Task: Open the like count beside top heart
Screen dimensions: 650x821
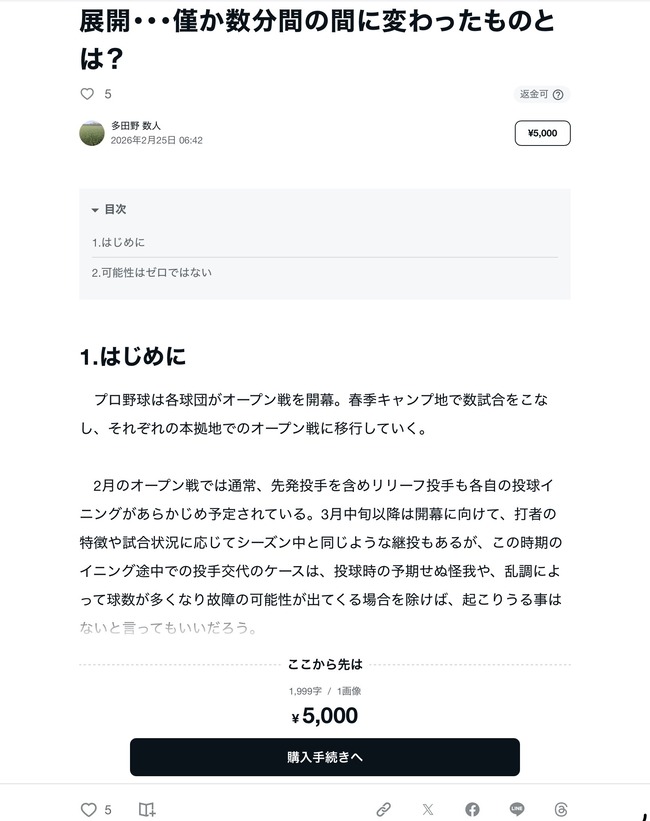Action: (x=108, y=94)
